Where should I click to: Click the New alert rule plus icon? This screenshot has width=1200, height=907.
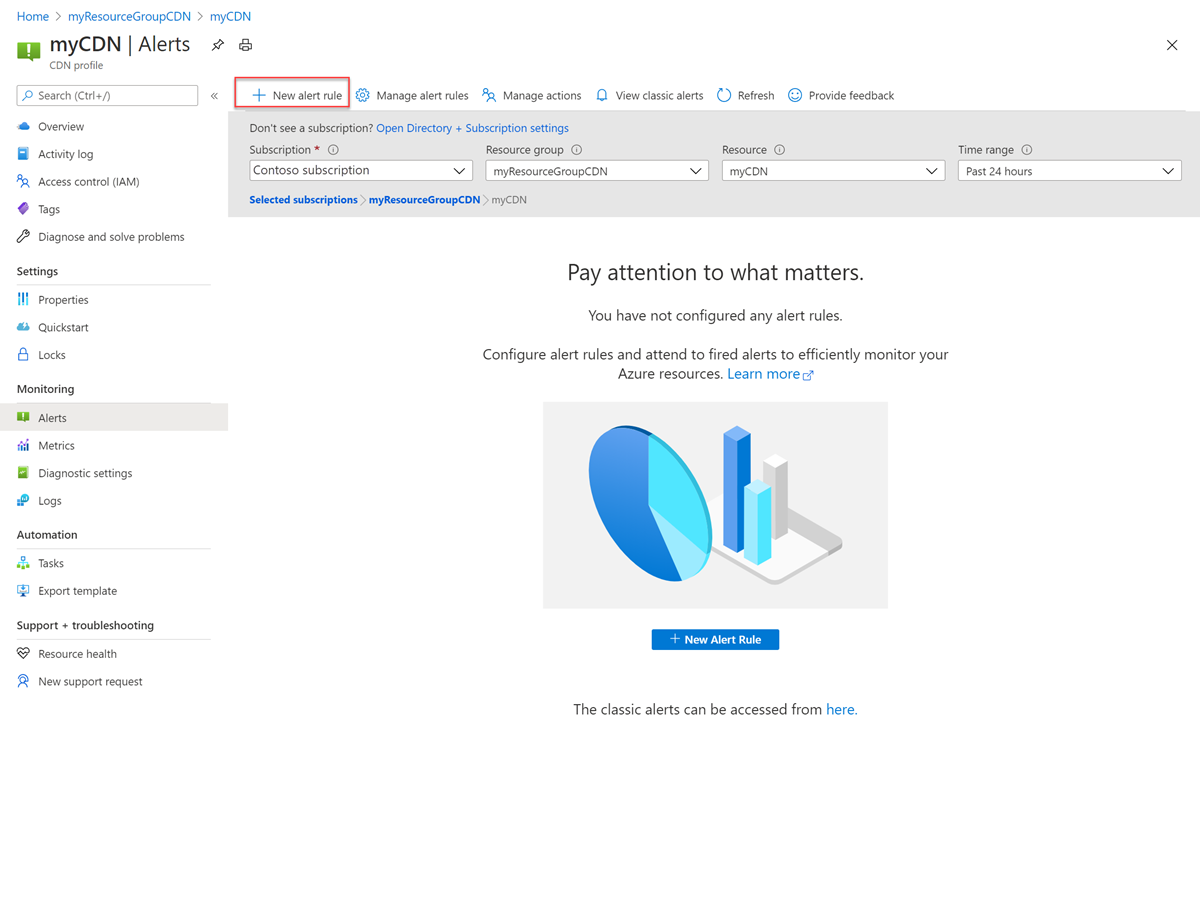[259, 95]
